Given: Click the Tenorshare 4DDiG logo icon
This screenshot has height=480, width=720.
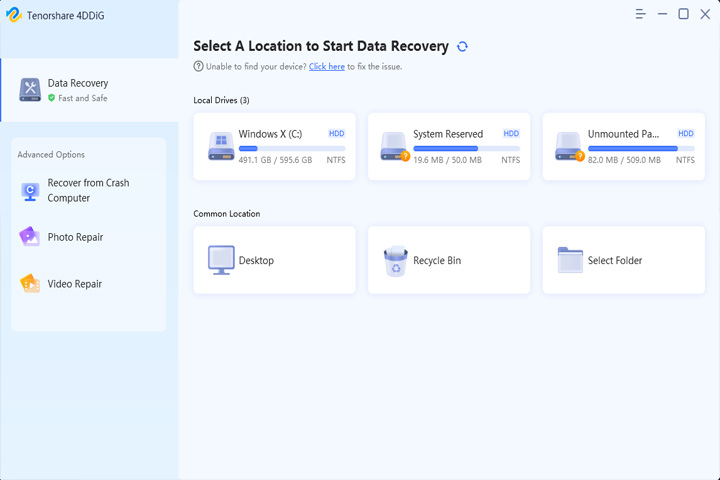Looking at the screenshot, I should 14,15.
